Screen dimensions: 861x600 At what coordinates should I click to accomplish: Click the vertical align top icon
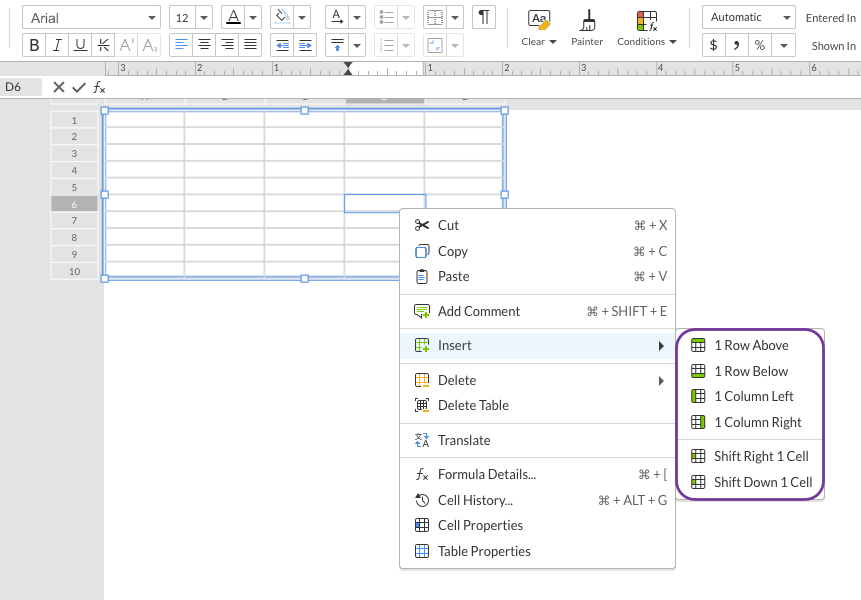coord(337,45)
